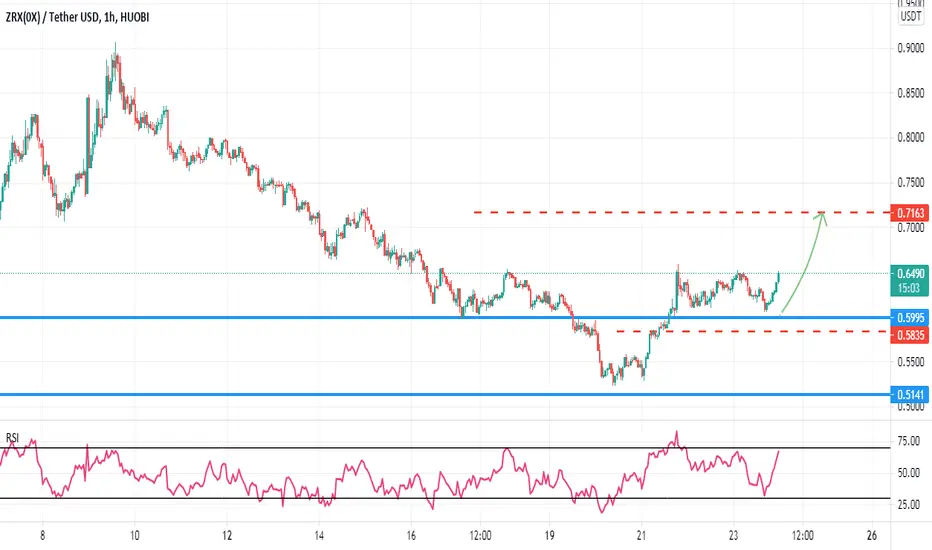This screenshot has height=550, width=932.
Task: Click the 75.00 RSI axis value
Action: (909, 441)
